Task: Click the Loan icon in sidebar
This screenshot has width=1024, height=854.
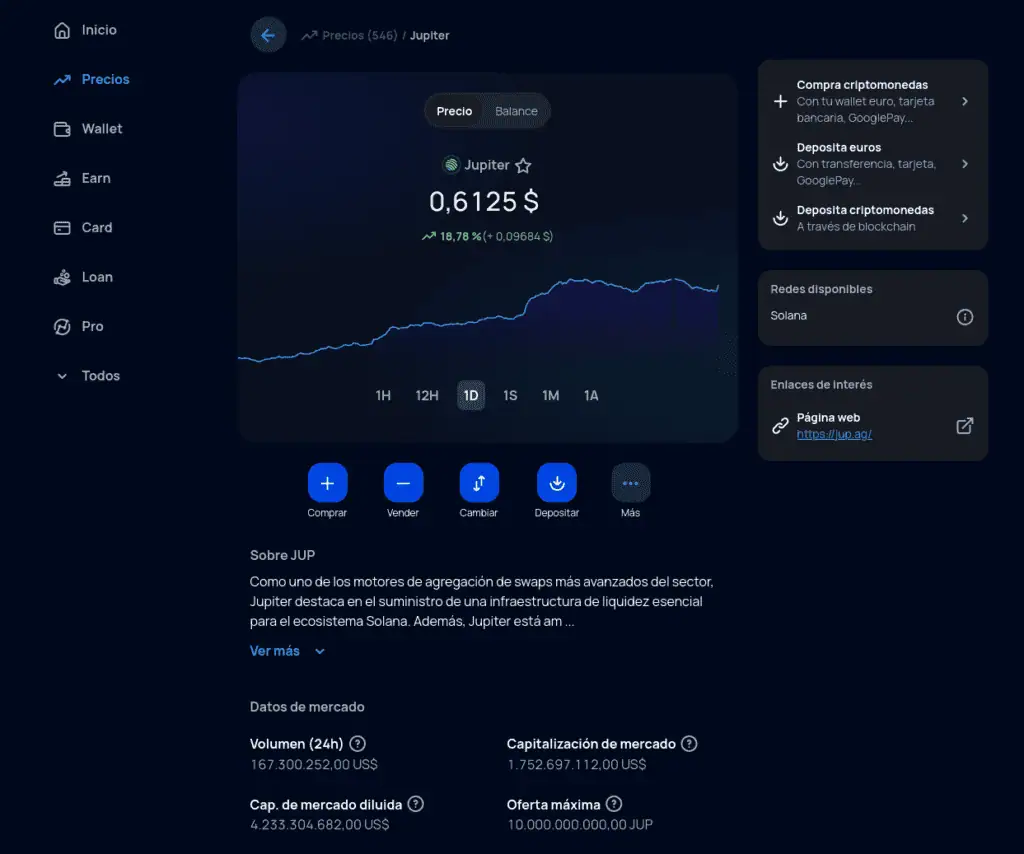Action: tap(62, 277)
